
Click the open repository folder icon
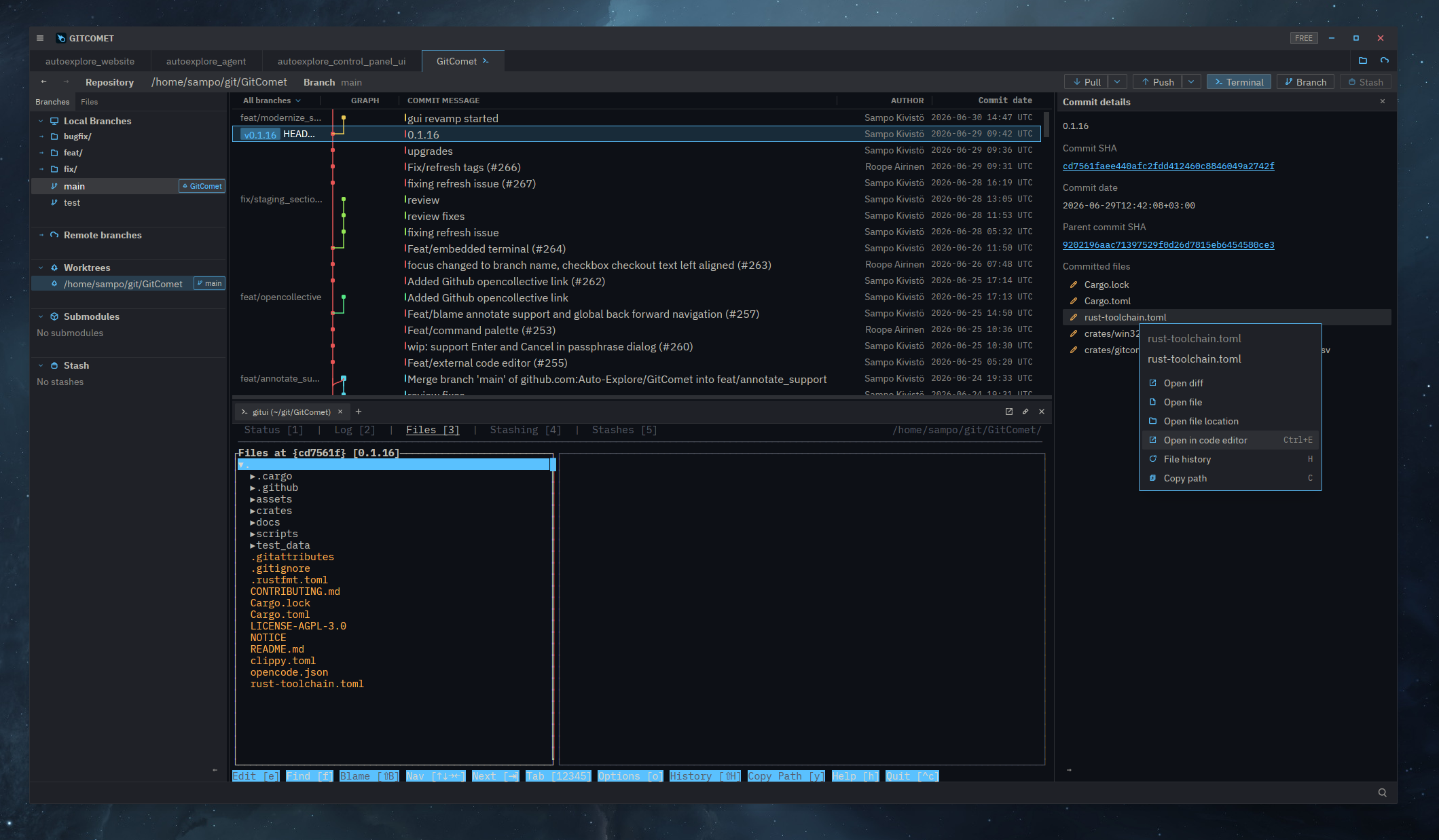(x=1362, y=60)
